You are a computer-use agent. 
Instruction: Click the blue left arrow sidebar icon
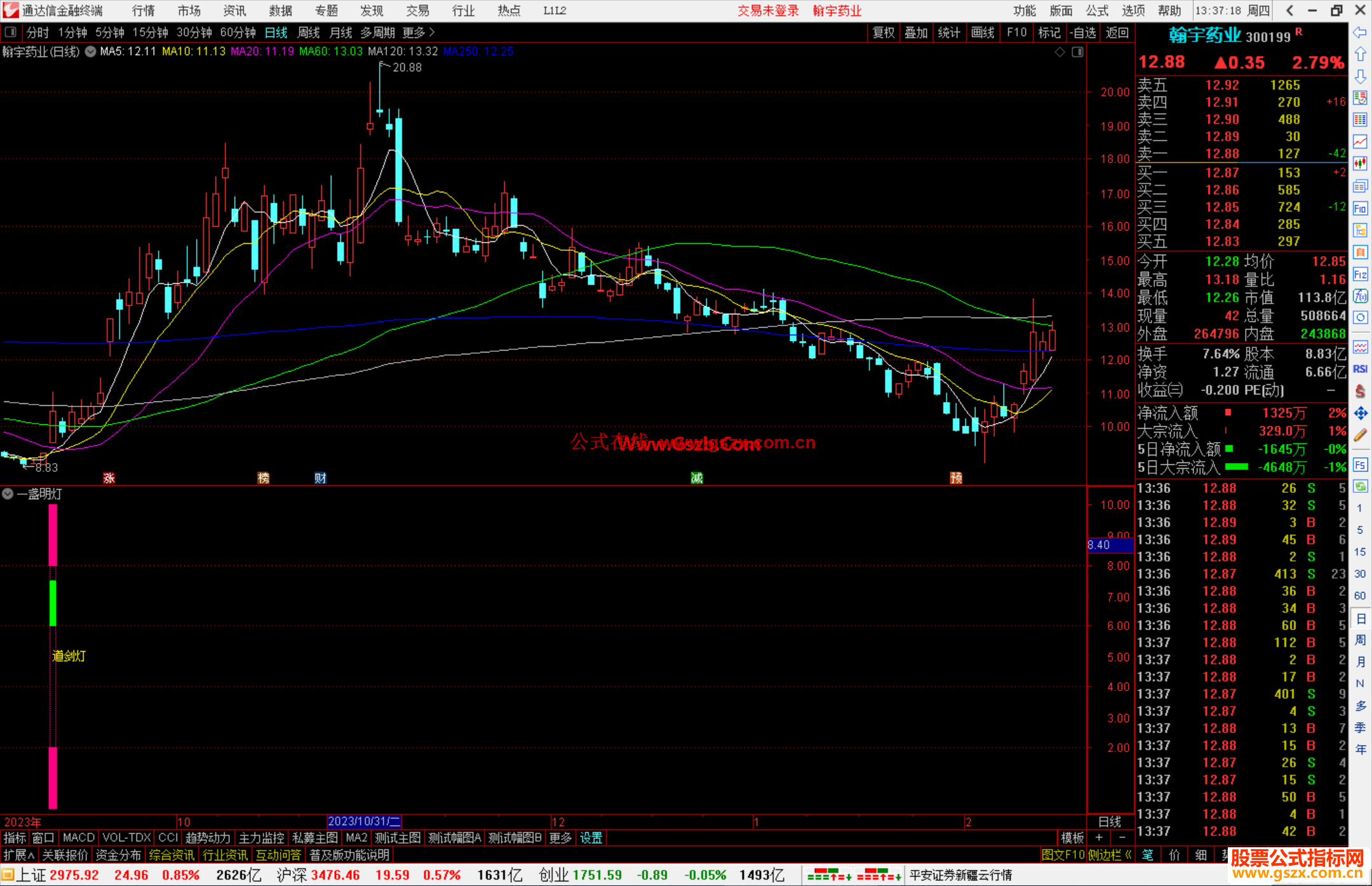pyautogui.click(x=1360, y=32)
